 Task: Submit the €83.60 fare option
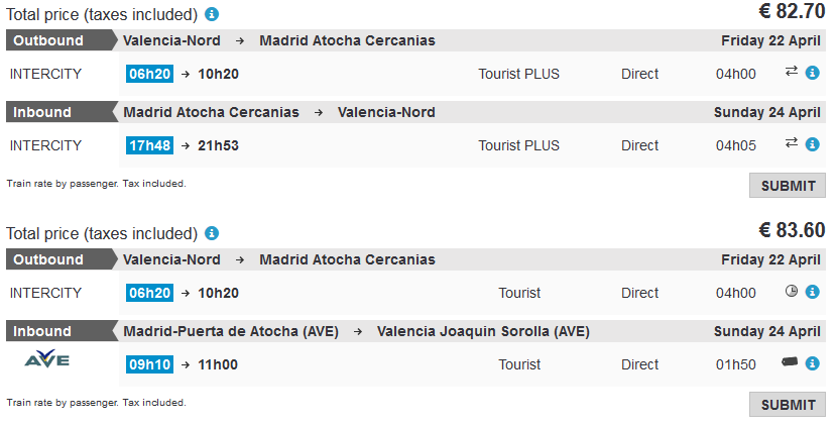pyautogui.click(x=787, y=405)
